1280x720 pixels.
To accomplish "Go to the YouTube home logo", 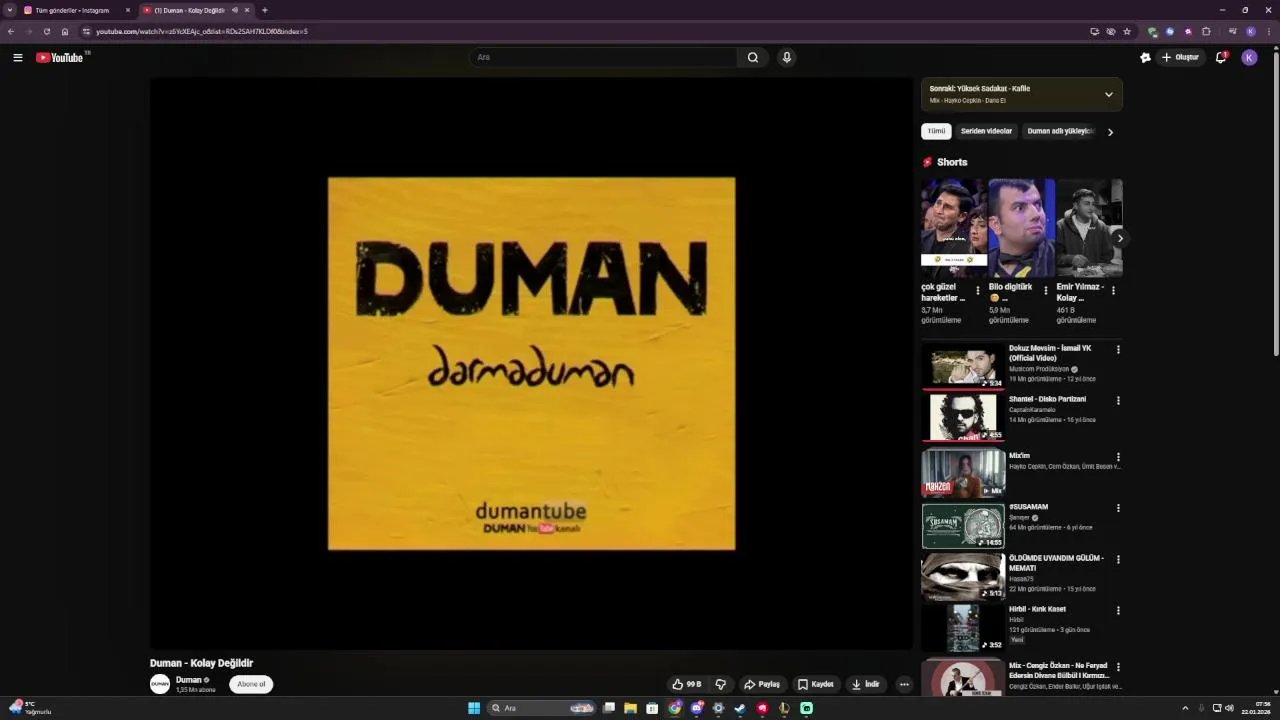I will coord(60,57).
